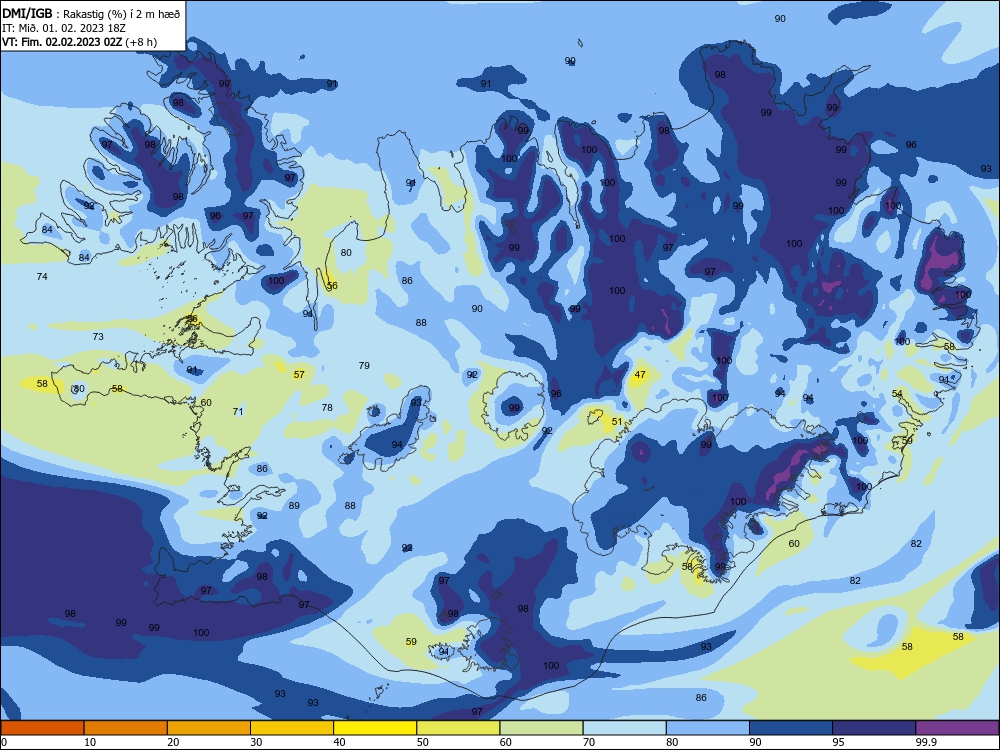Click the 10–20 orange legend swatch
Image resolution: width=1000 pixels, height=750 pixels.
[x=126, y=728]
